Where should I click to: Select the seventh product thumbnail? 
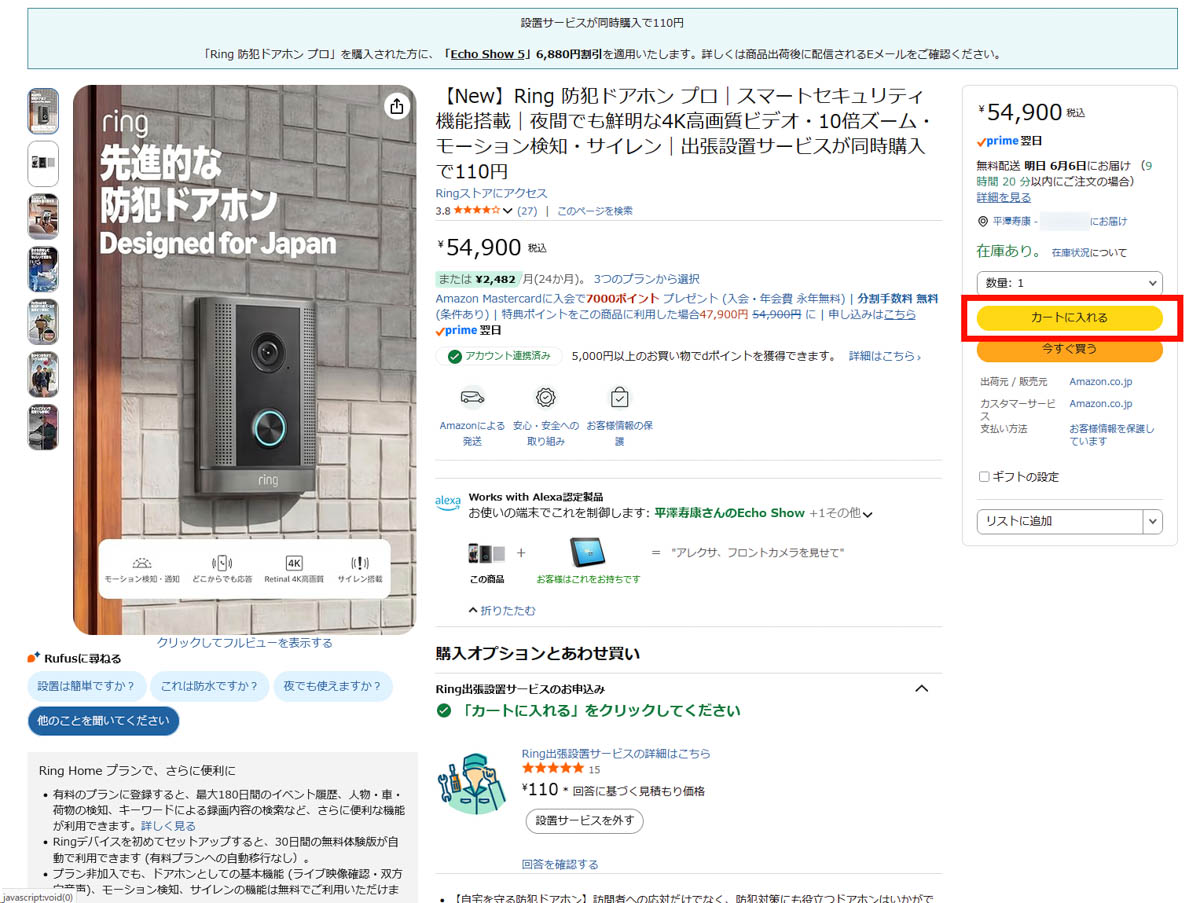pos(43,427)
